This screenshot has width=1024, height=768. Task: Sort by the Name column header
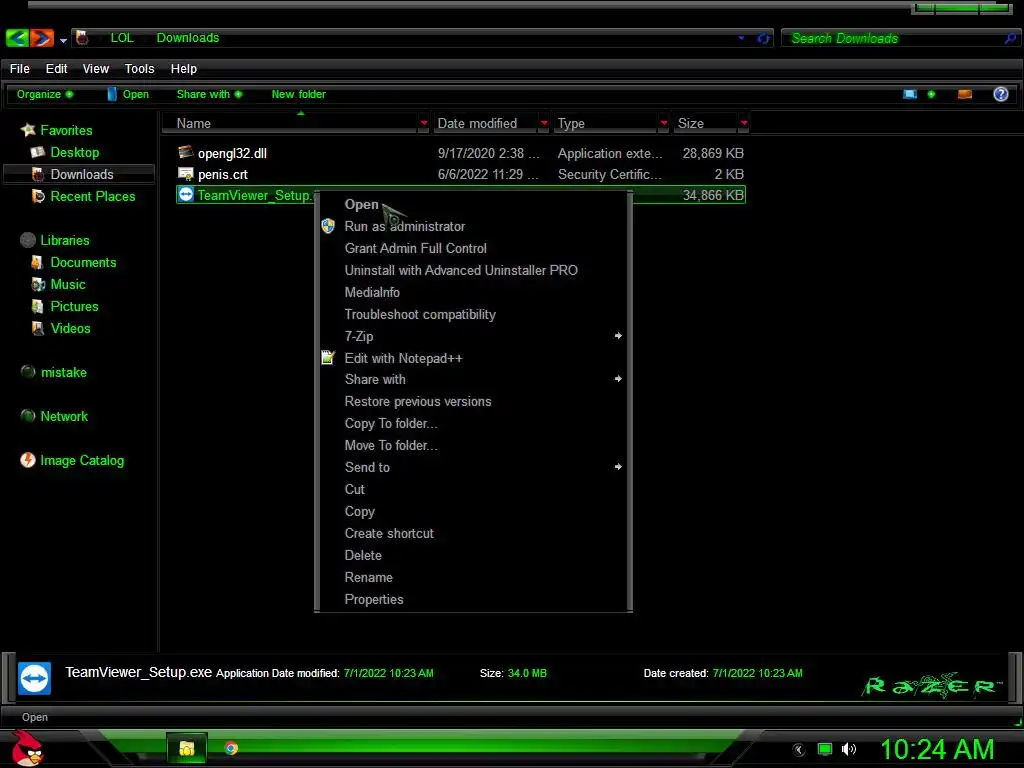[289, 123]
